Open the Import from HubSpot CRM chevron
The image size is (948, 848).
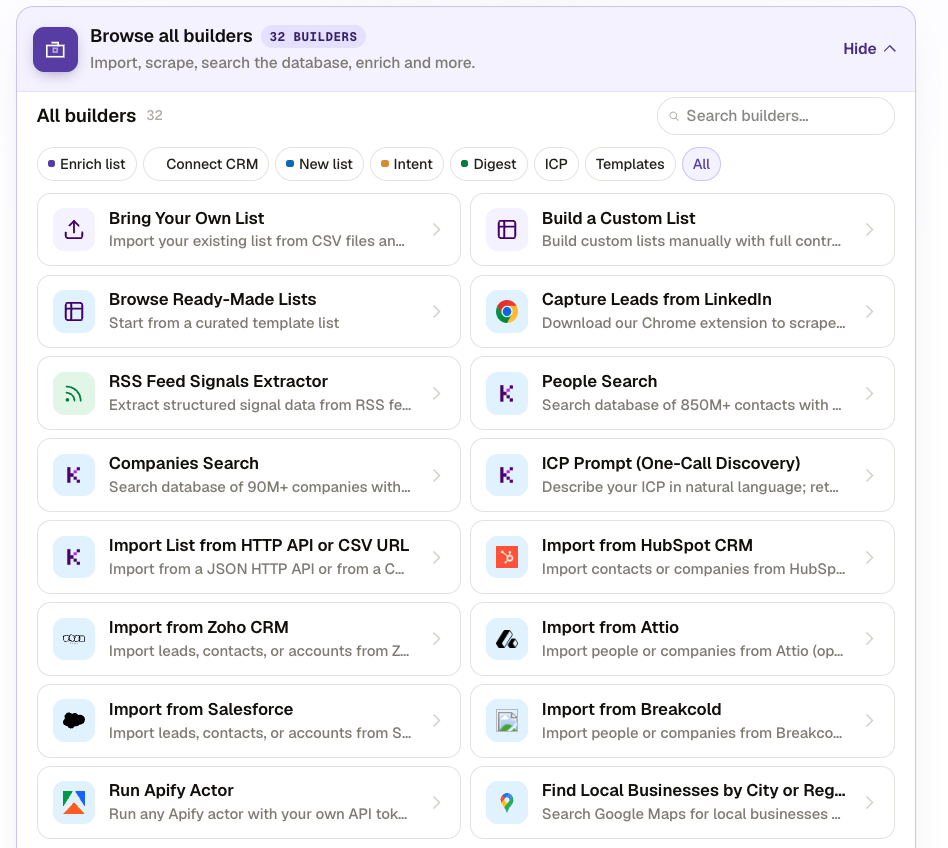(869, 557)
